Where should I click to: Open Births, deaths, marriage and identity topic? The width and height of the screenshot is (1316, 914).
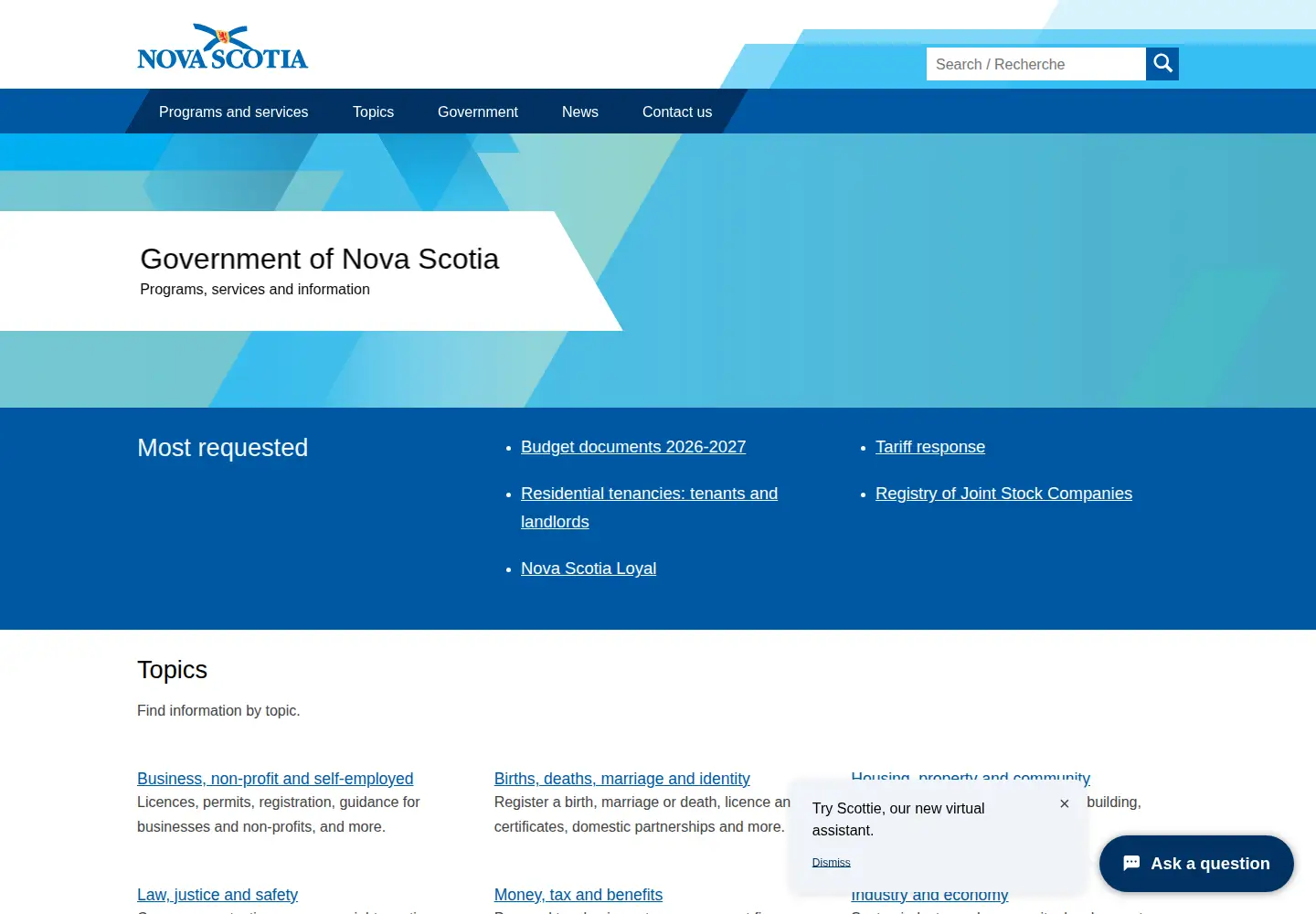[x=622, y=779]
